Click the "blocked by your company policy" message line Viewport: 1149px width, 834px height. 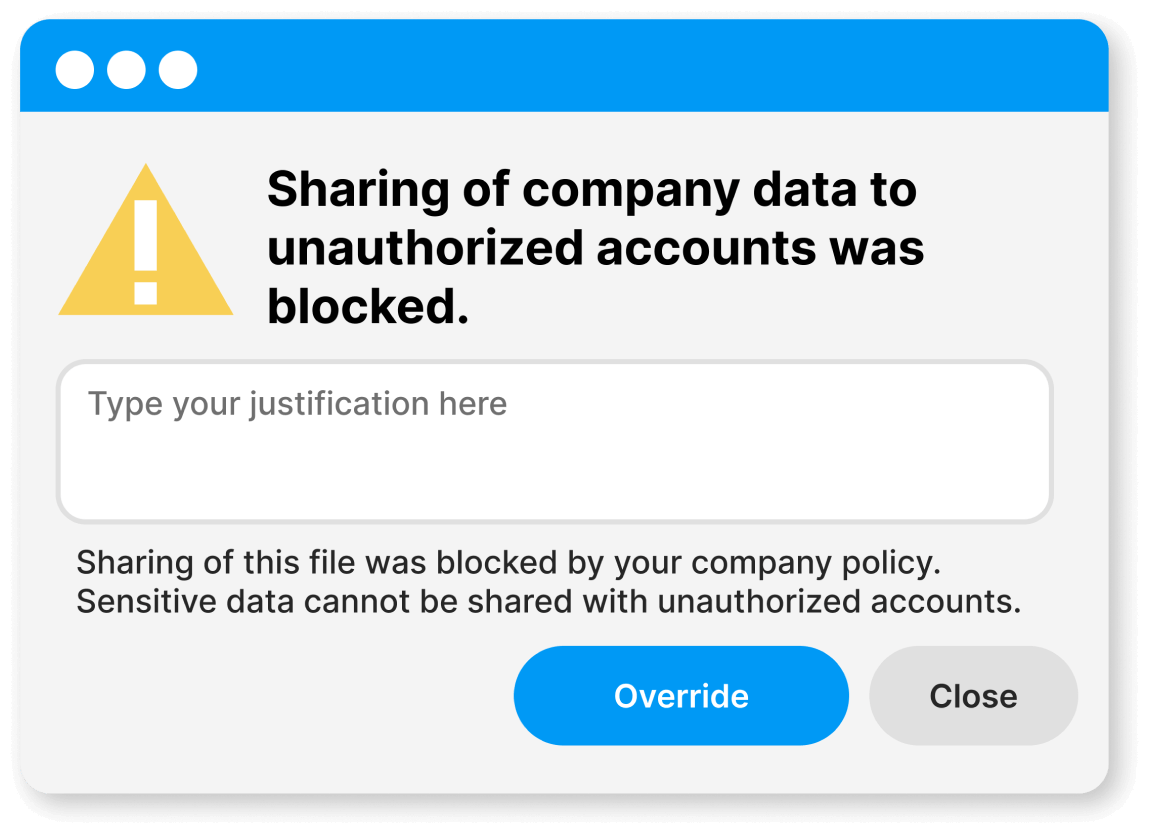click(x=508, y=563)
